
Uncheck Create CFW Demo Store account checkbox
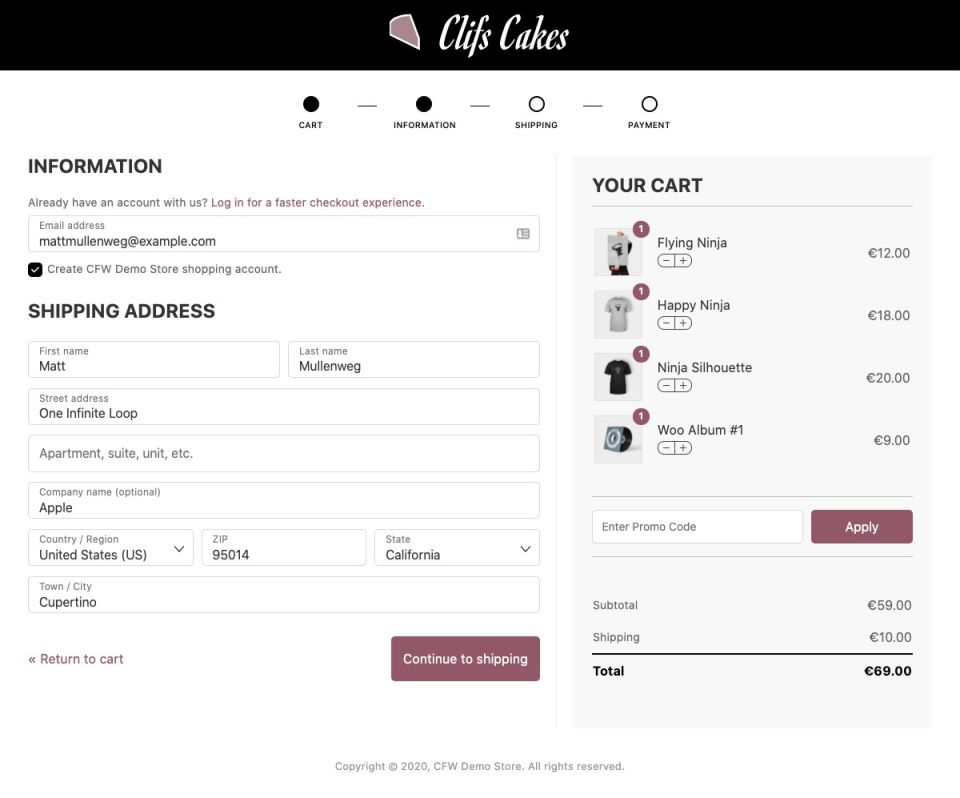pyautogui.click(x=35, y=269)
